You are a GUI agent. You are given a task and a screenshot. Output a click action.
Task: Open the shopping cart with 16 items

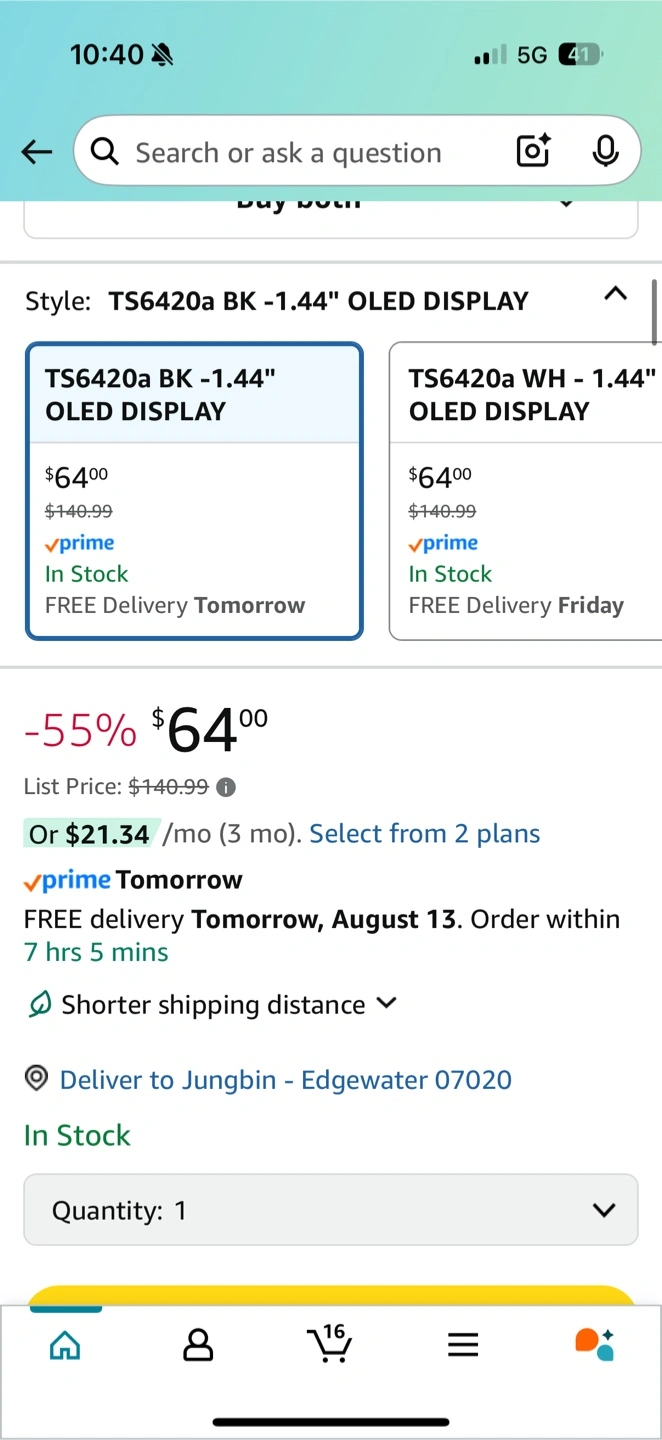(329, 1343)
